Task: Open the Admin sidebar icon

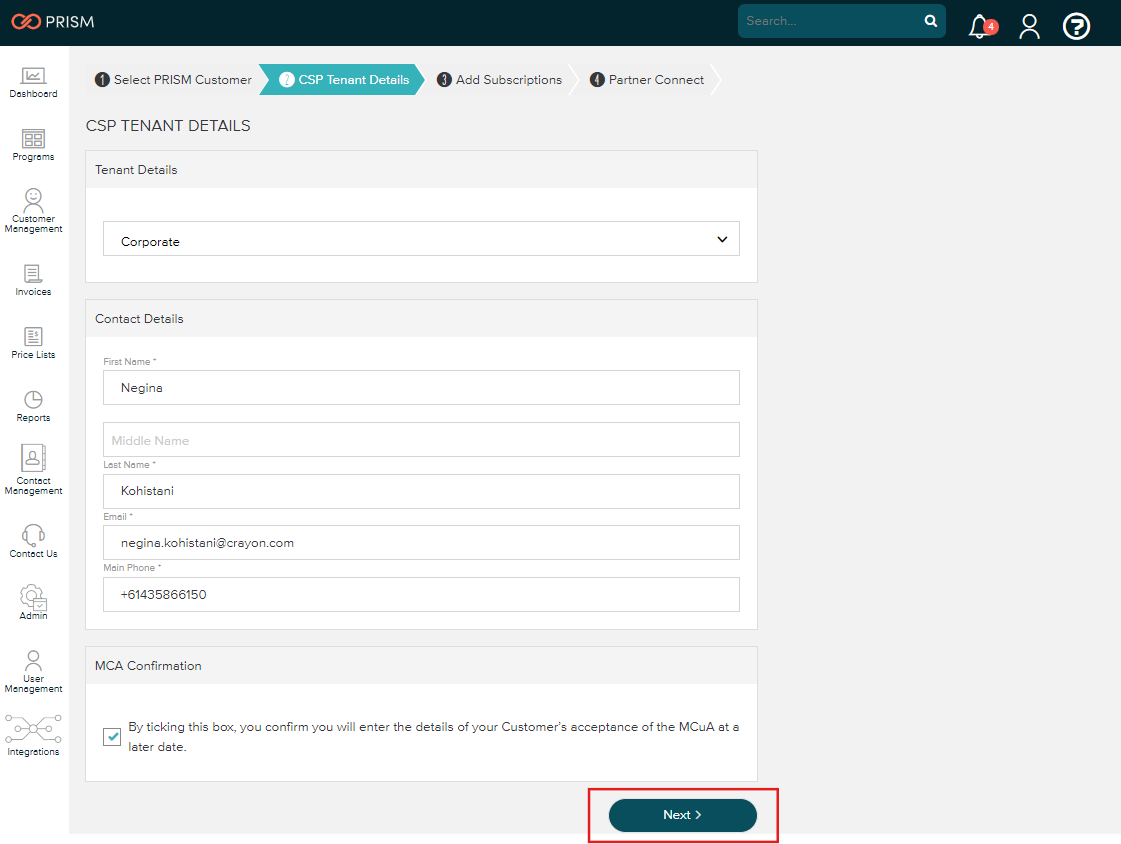Action: coord(33,600)
